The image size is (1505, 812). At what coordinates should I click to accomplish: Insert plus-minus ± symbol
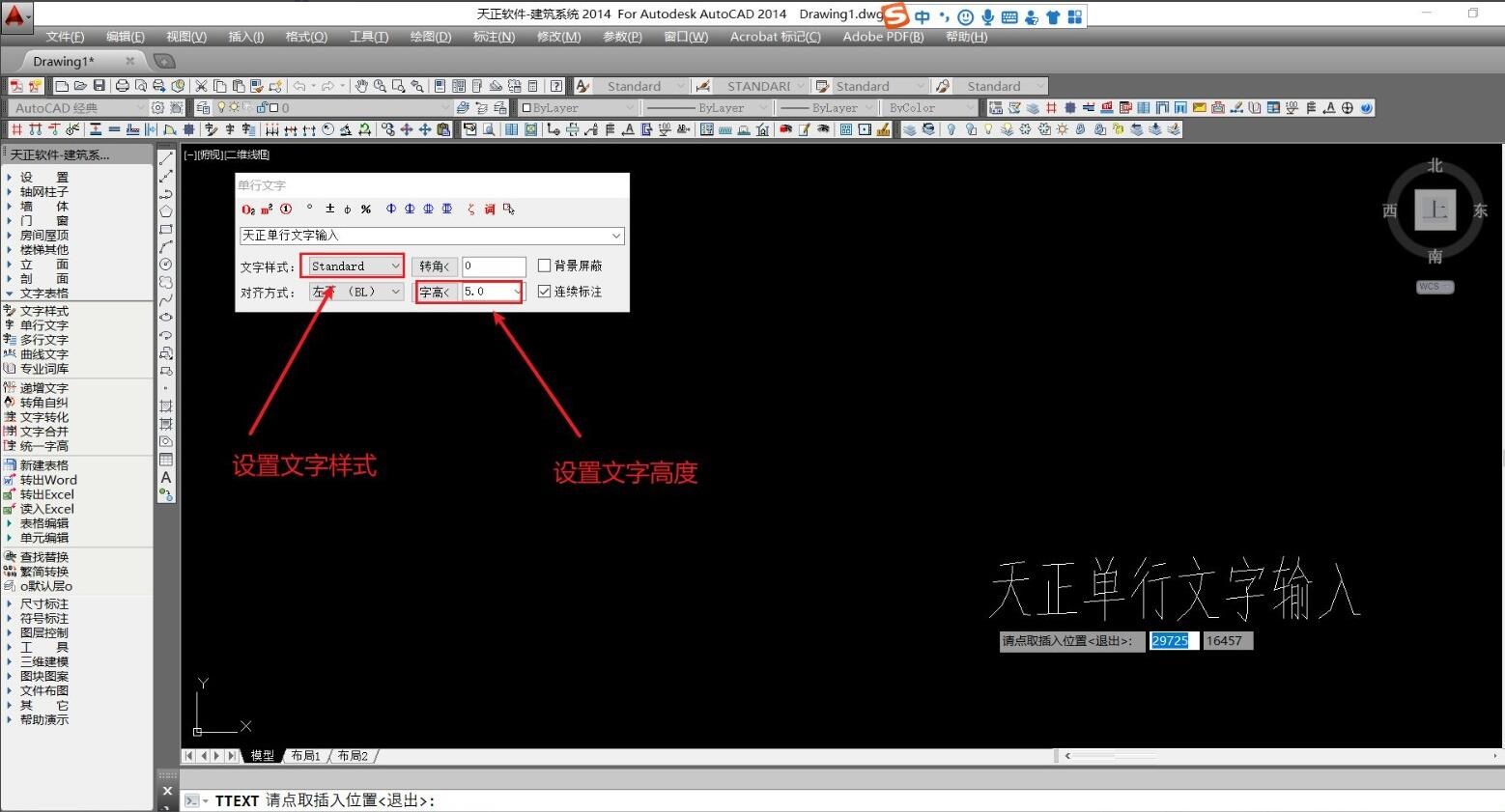point(329,209)
